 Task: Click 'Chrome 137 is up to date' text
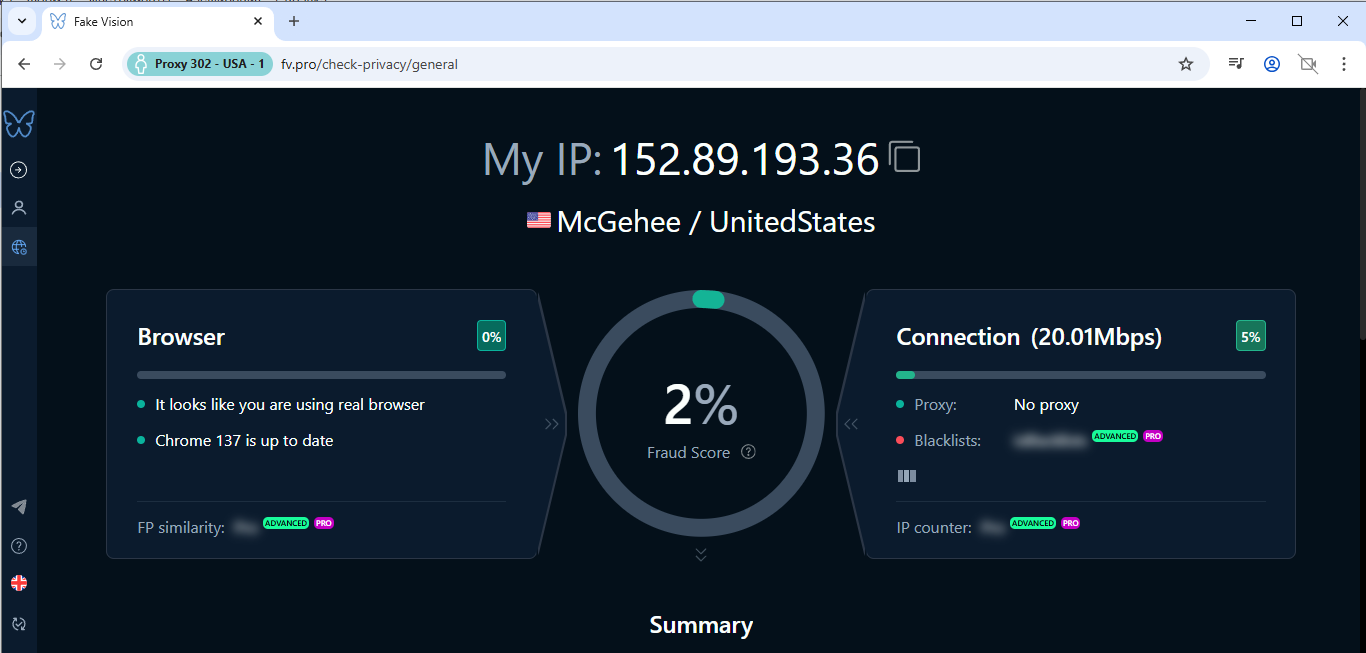tap(244, 440)
